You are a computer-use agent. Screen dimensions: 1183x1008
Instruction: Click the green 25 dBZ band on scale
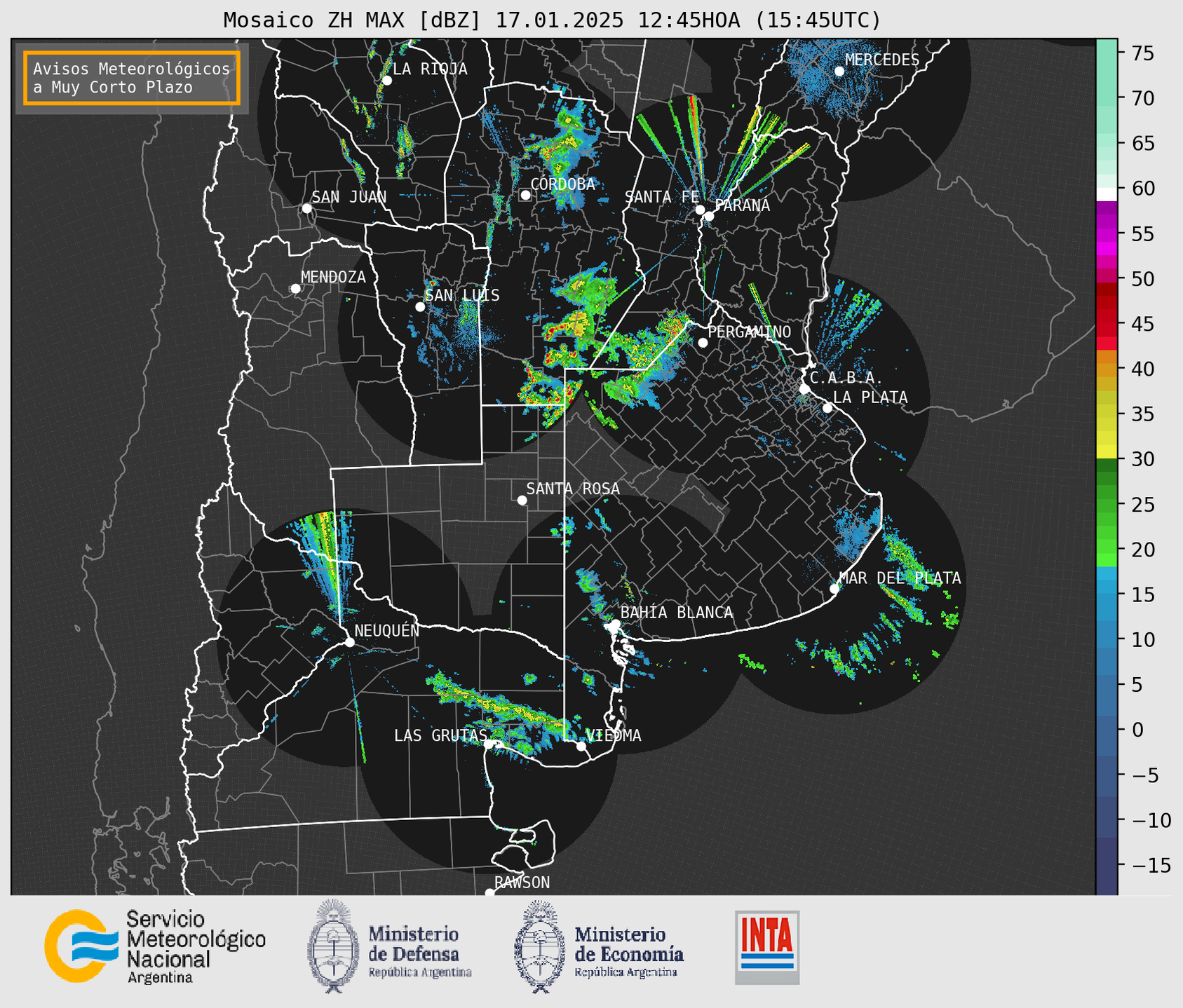pyautogui.click(x=1107, y=505)
